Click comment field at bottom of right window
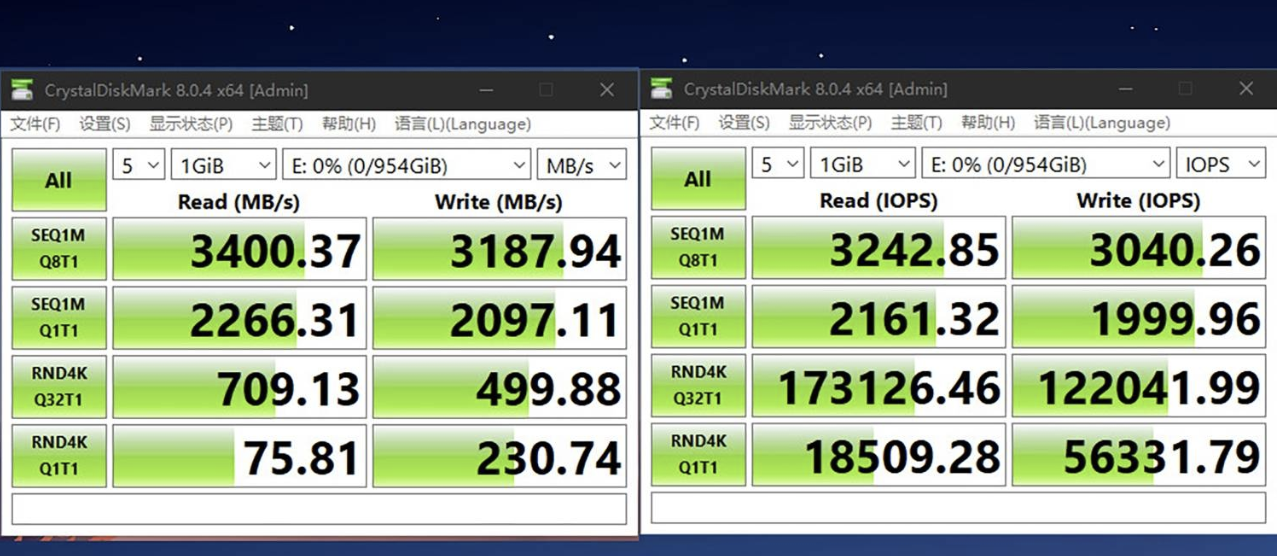Screen dimensions: 1278x556 [958, 507]
